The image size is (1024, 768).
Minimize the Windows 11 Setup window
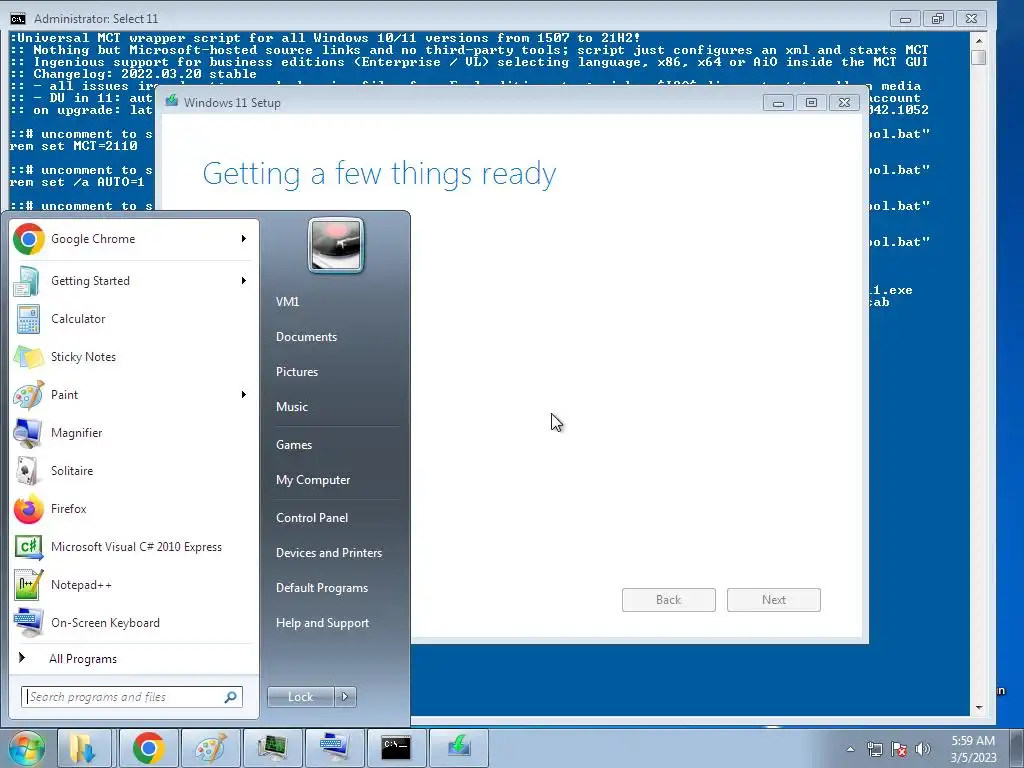[778, 103]
